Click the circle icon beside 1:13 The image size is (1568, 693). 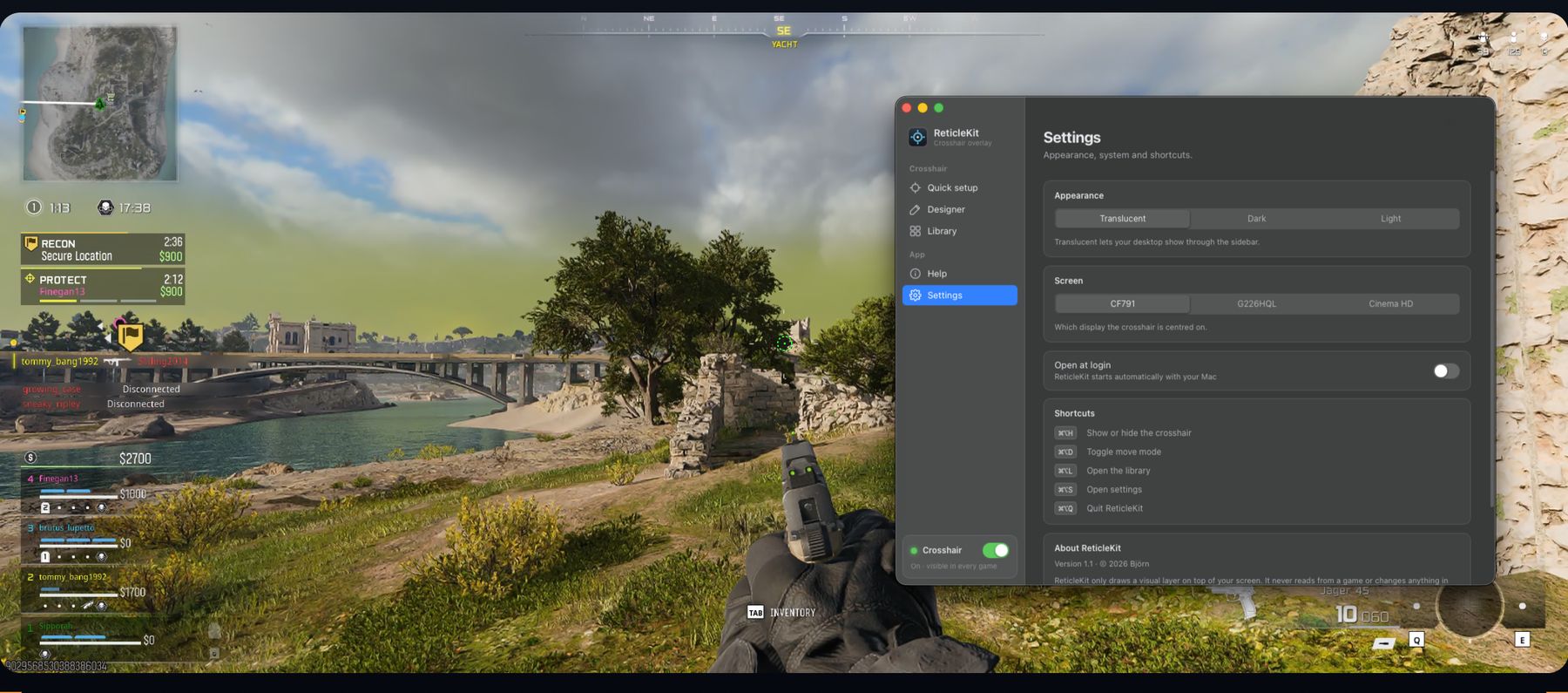click(33, 207)
